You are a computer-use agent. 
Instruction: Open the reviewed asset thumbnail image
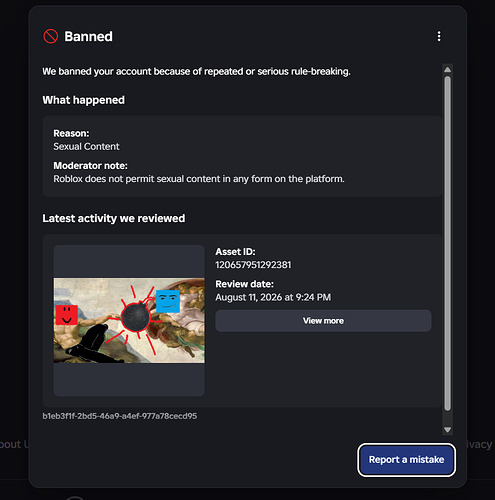pyautogui.click(x=129, y=320)
